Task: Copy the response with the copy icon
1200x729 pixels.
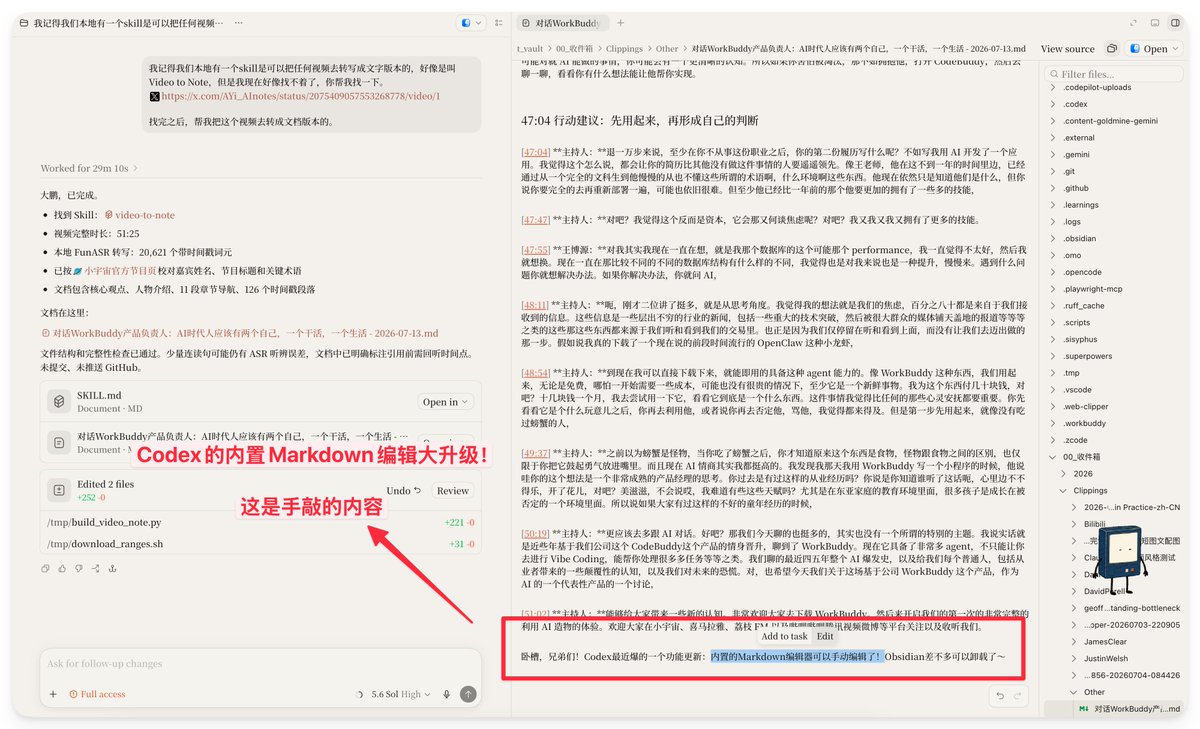Action: point(46,569)
